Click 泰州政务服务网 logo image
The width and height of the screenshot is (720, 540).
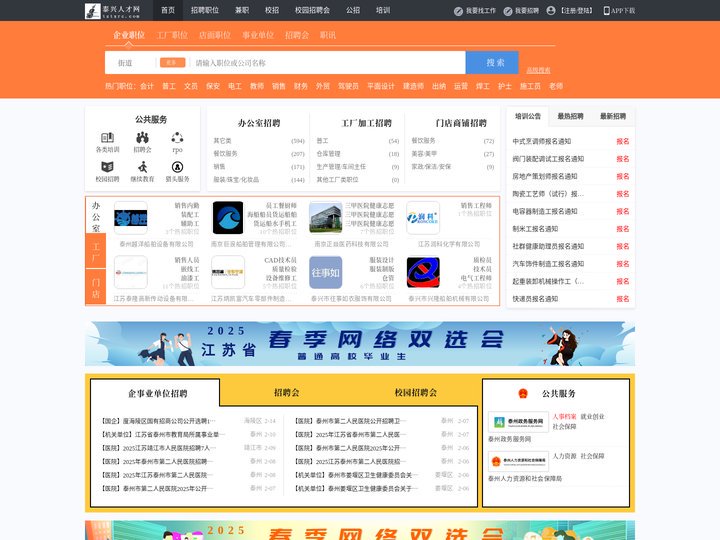point(518,422)
